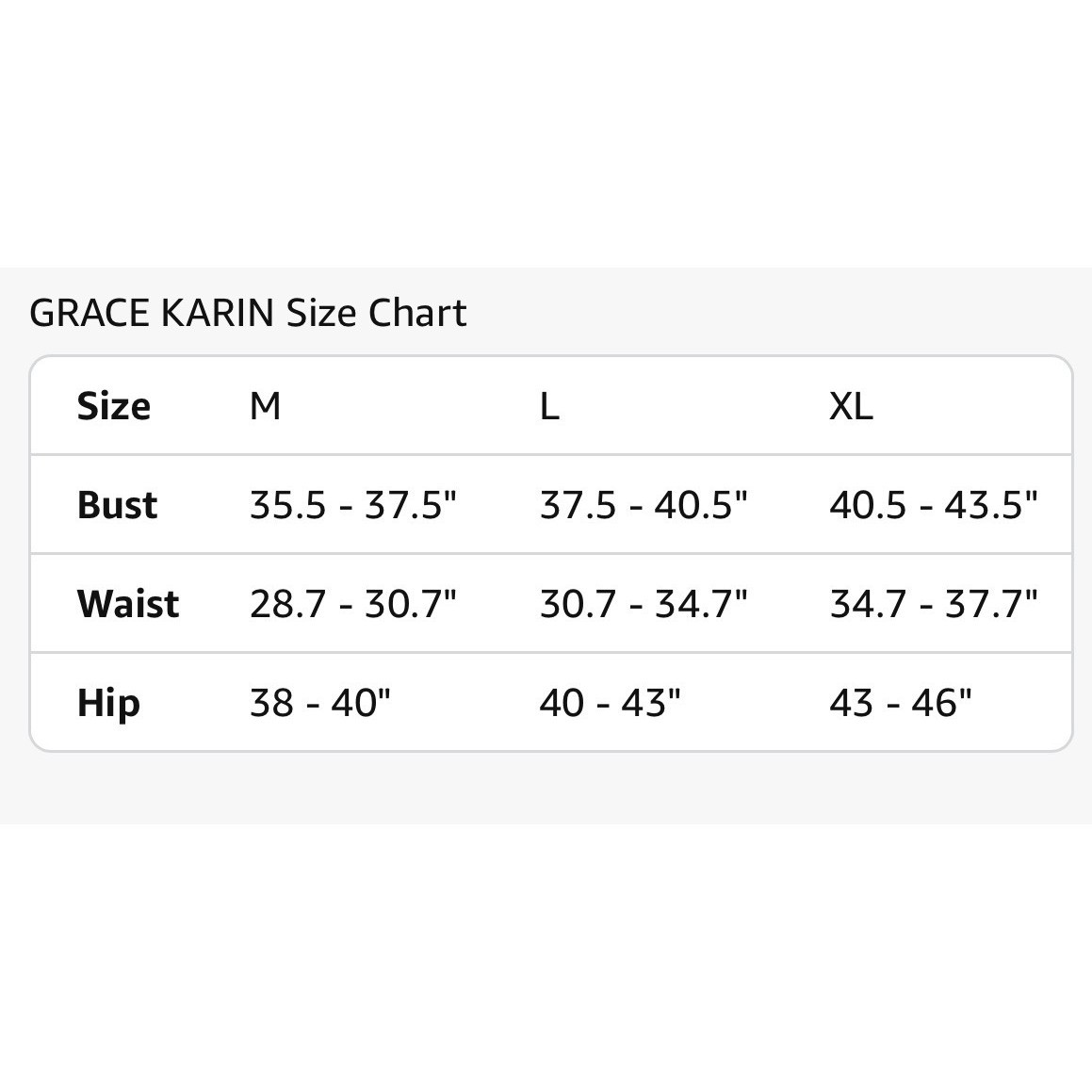Click the M size column header
Image resolution: width=1092 pixels, height=1092 pixels.
click(x=266, y=406)
